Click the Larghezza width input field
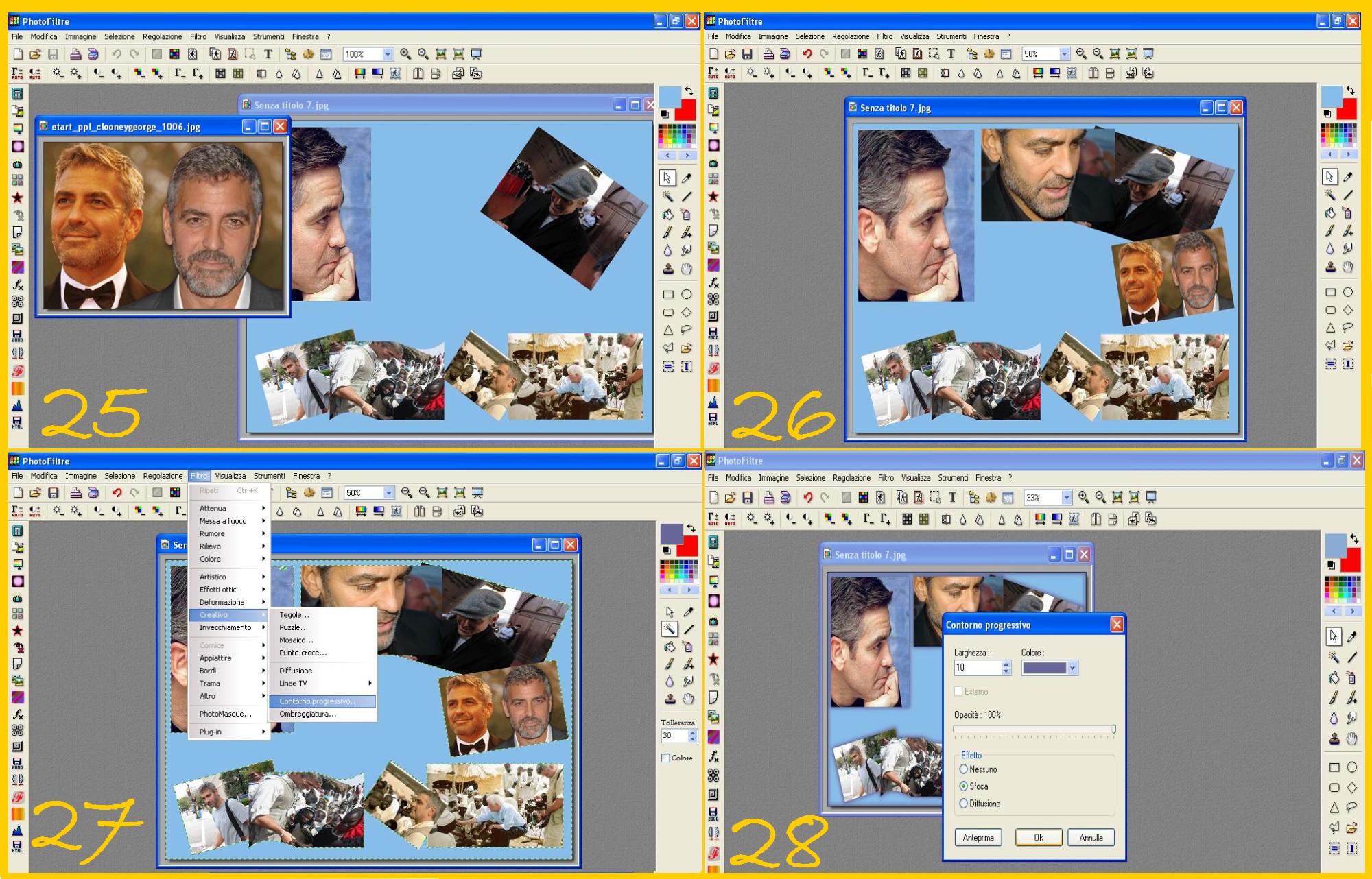1372x879 pixels. (978, 668)
